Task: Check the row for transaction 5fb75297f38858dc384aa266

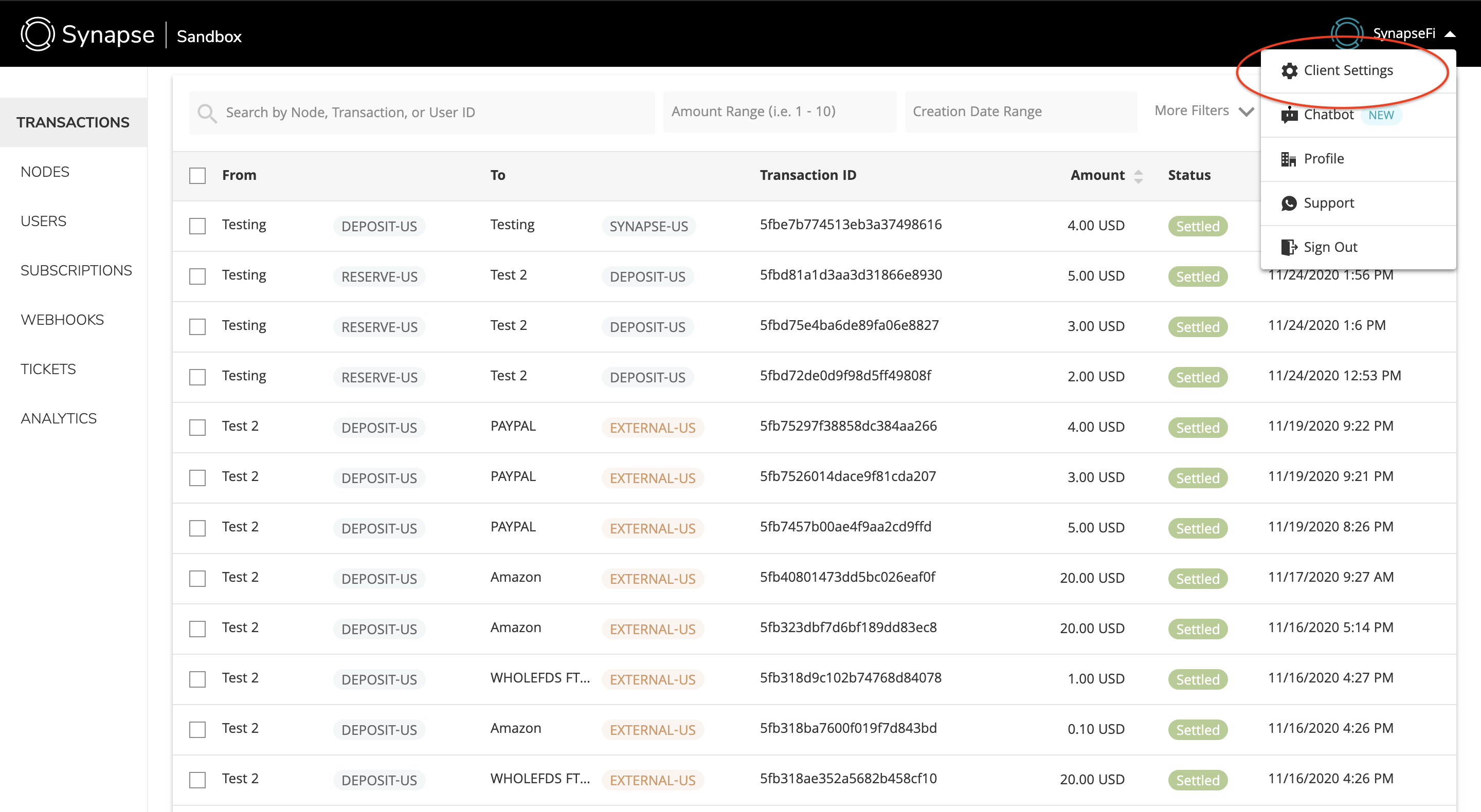Action: point(197,428)
